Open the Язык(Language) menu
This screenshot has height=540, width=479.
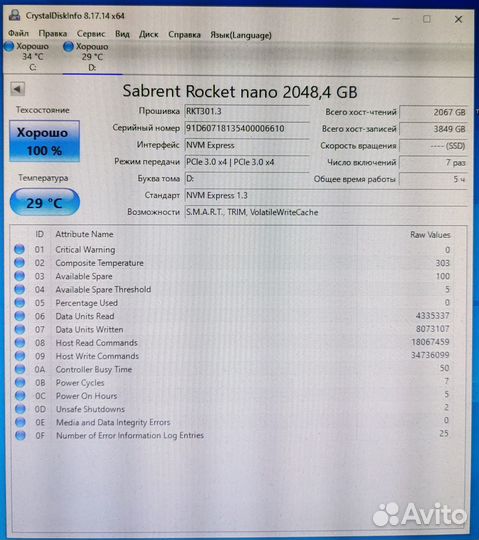[x=241, y=35]
